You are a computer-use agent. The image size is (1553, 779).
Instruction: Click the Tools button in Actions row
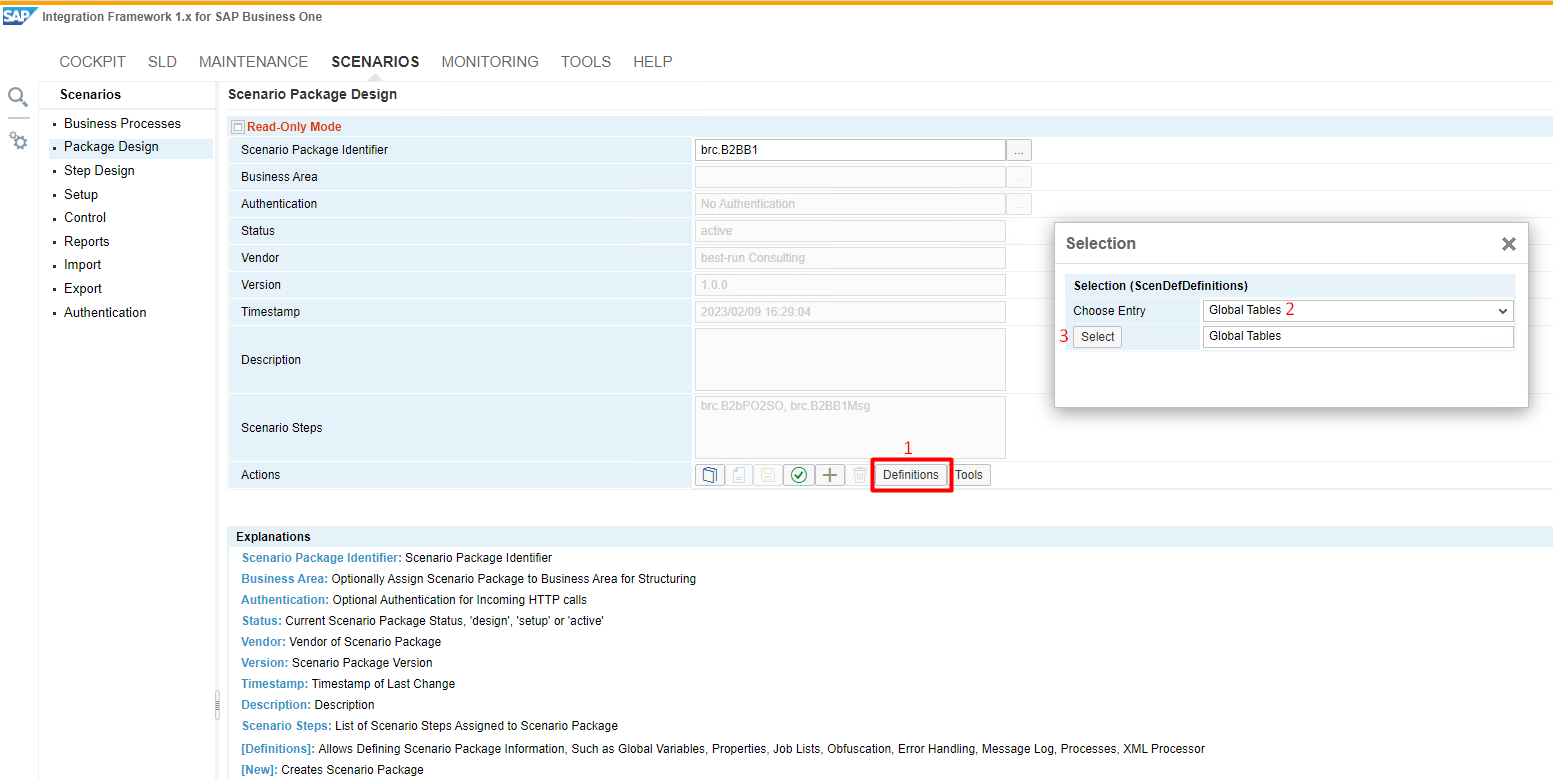969,475
